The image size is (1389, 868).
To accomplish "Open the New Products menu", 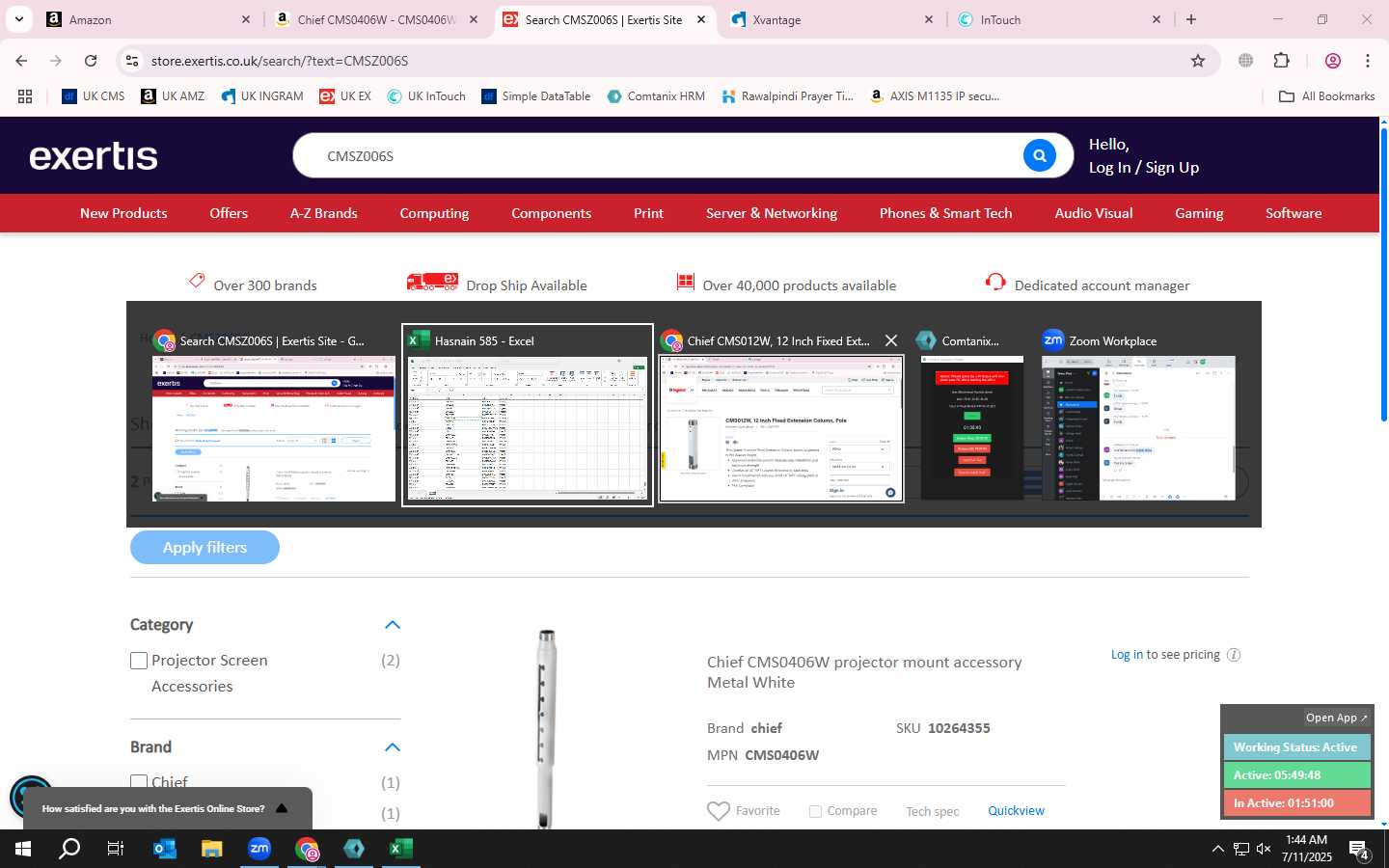I will tap(123, 213).
